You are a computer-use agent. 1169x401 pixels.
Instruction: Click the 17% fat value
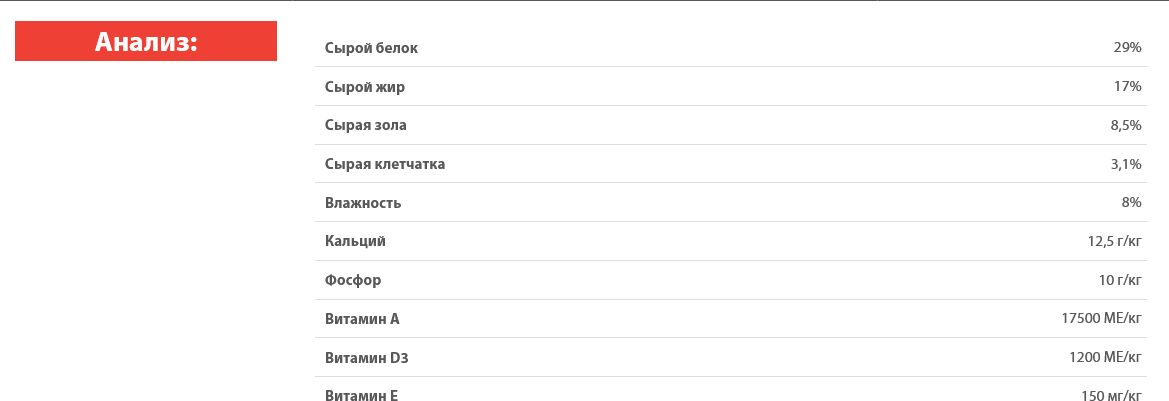pos(1127,86)
